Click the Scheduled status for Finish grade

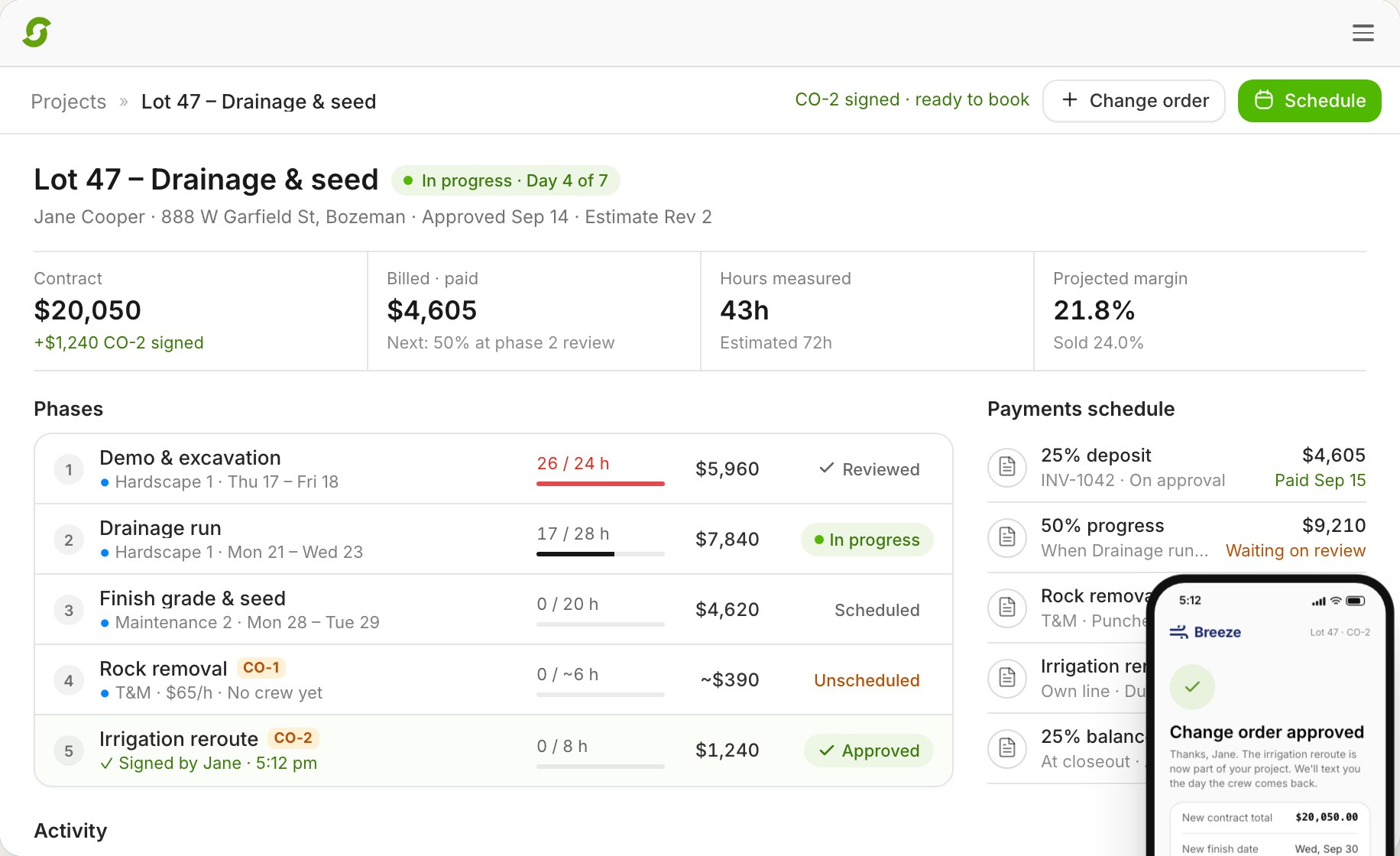point(877,610)
